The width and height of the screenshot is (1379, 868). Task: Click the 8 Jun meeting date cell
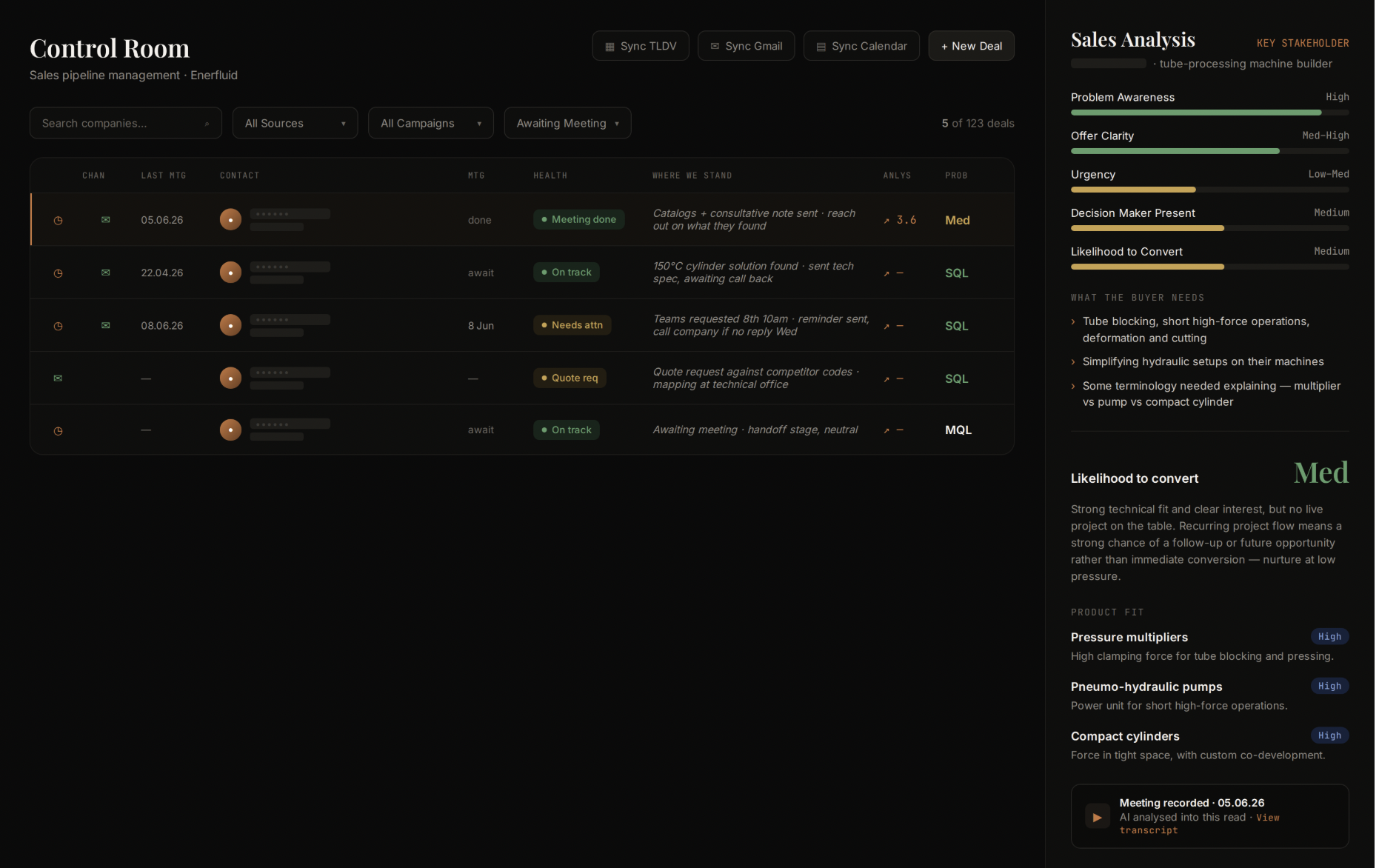click(481, 325)
